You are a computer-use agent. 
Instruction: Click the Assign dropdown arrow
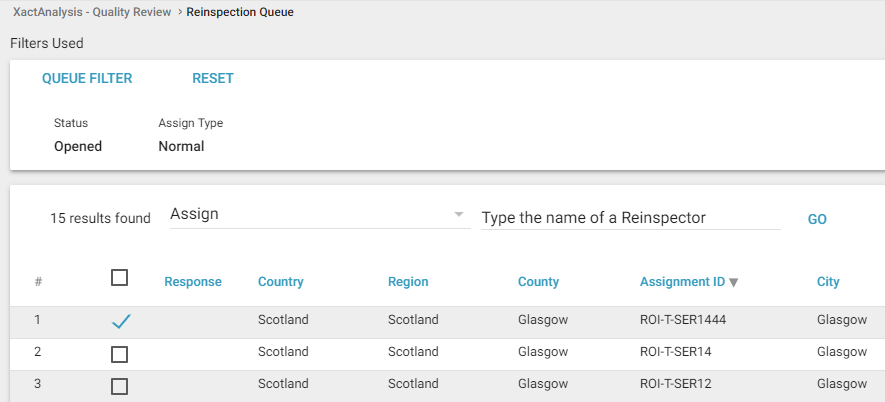tap(459, 214)
